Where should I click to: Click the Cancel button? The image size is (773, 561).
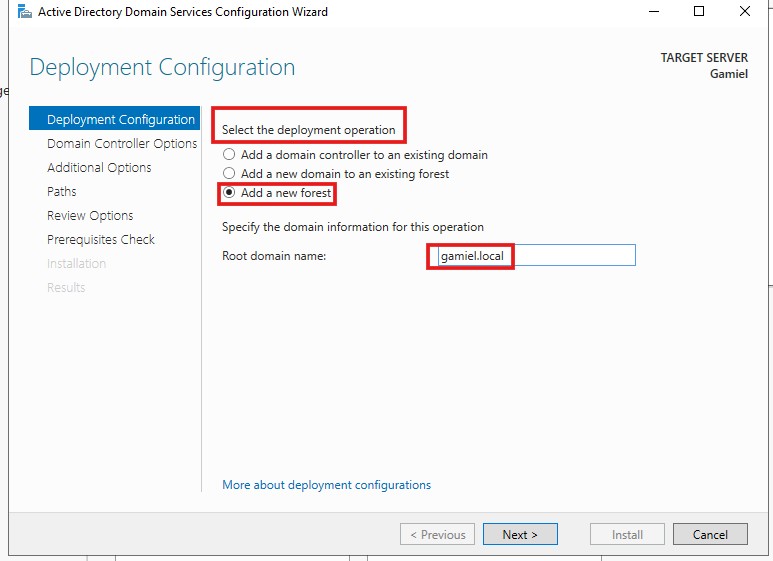[x=710, y=534]
